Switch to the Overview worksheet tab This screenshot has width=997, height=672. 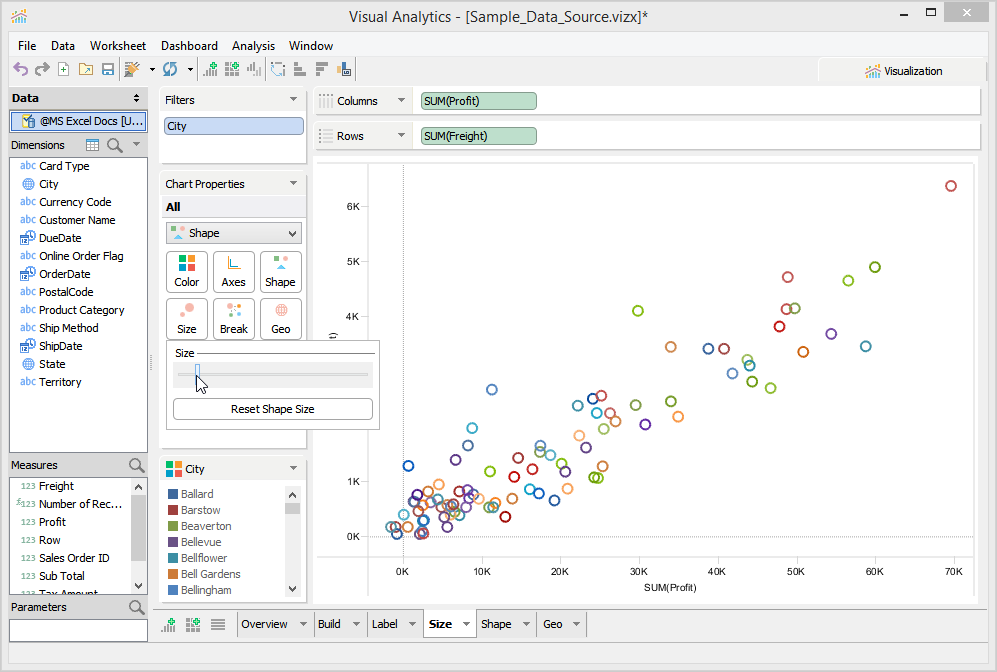265,624
